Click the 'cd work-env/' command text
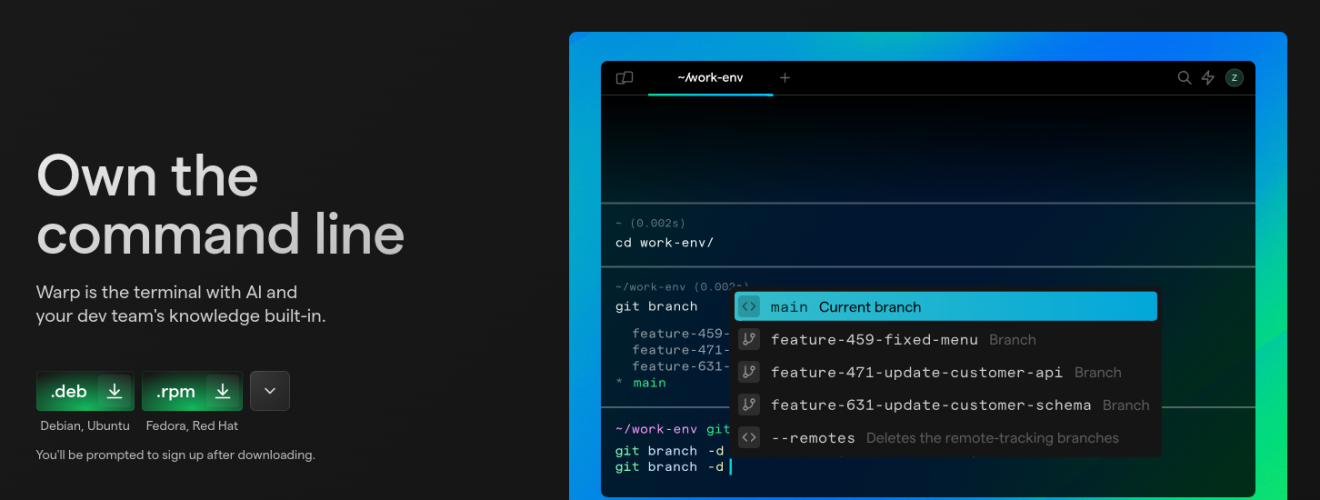Image resolution: width=1320 pixels, height=500 pixels. click(664, 243)
